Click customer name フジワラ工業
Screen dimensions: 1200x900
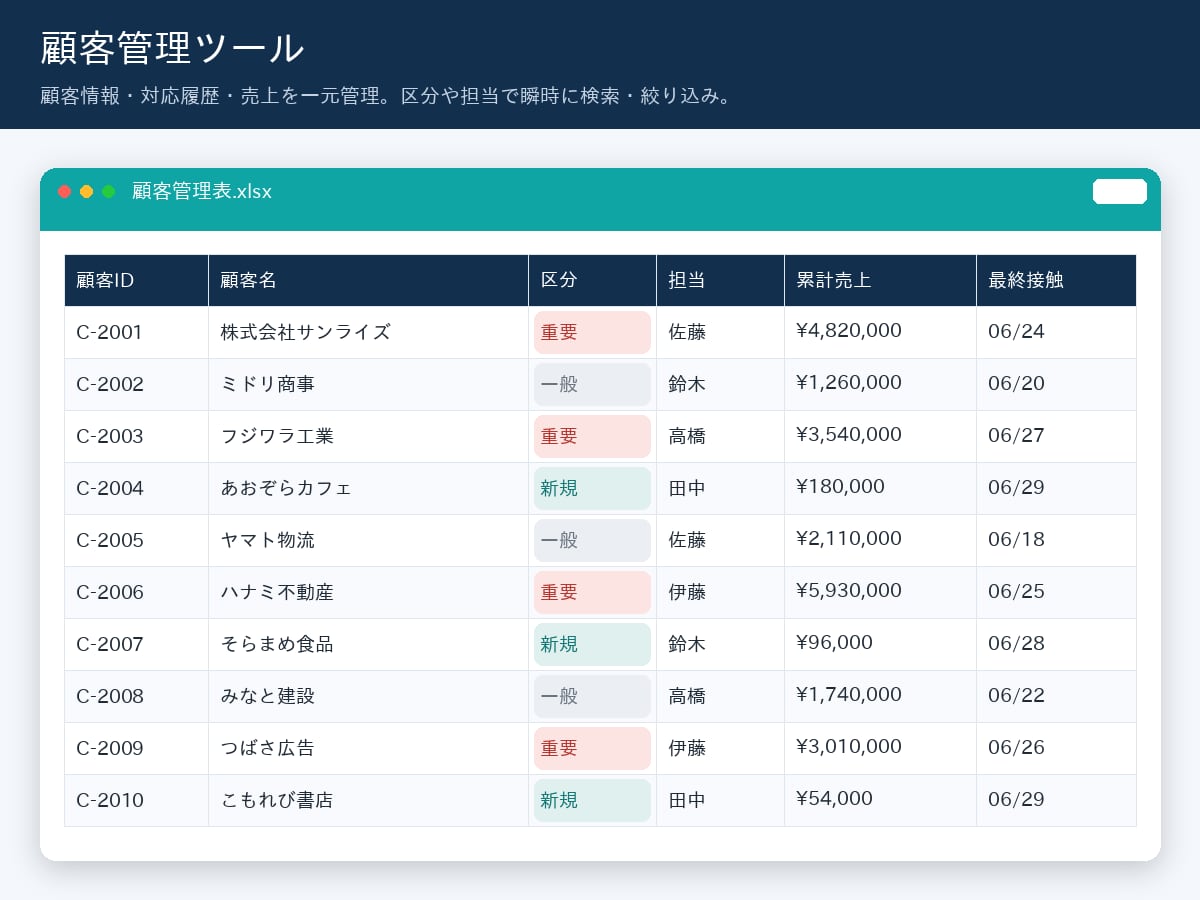click(x=277, y=437)
